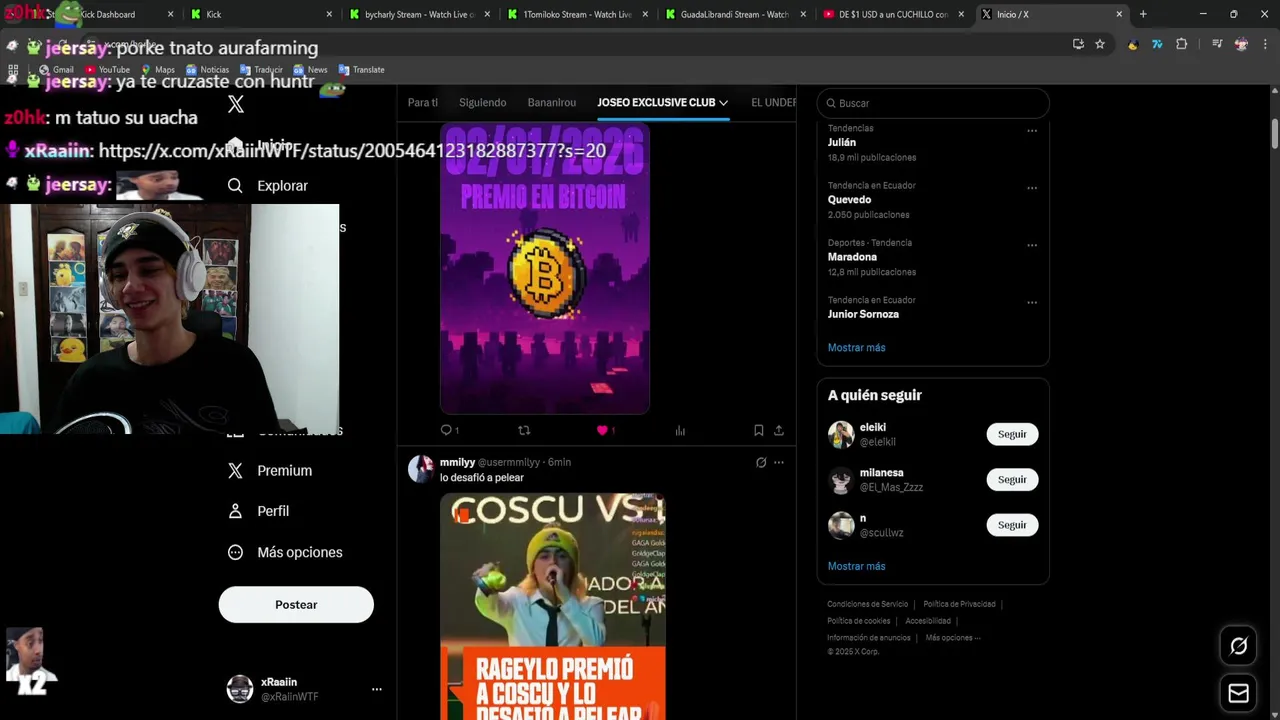Open Condiciones de Servicio link
1280x720 pixels.
coord(868,604)
